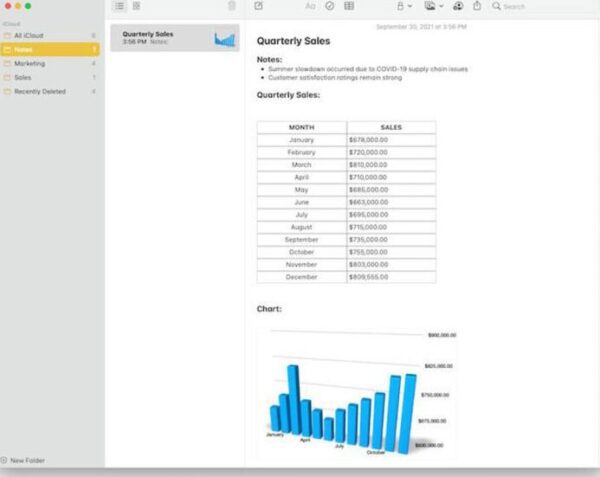
Task: Open the Marketing folder
Action: pyautogui.click(x=28, y=63)
